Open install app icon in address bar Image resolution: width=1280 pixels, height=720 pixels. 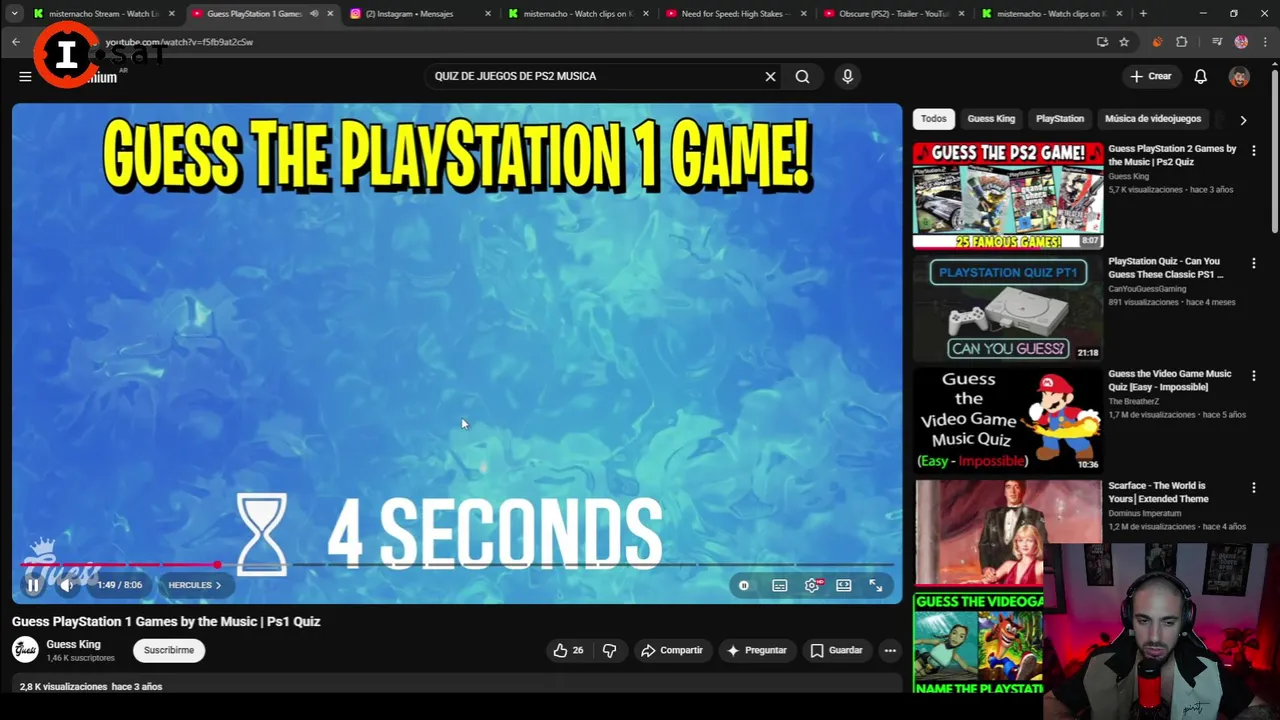(x=1102, y=42)
